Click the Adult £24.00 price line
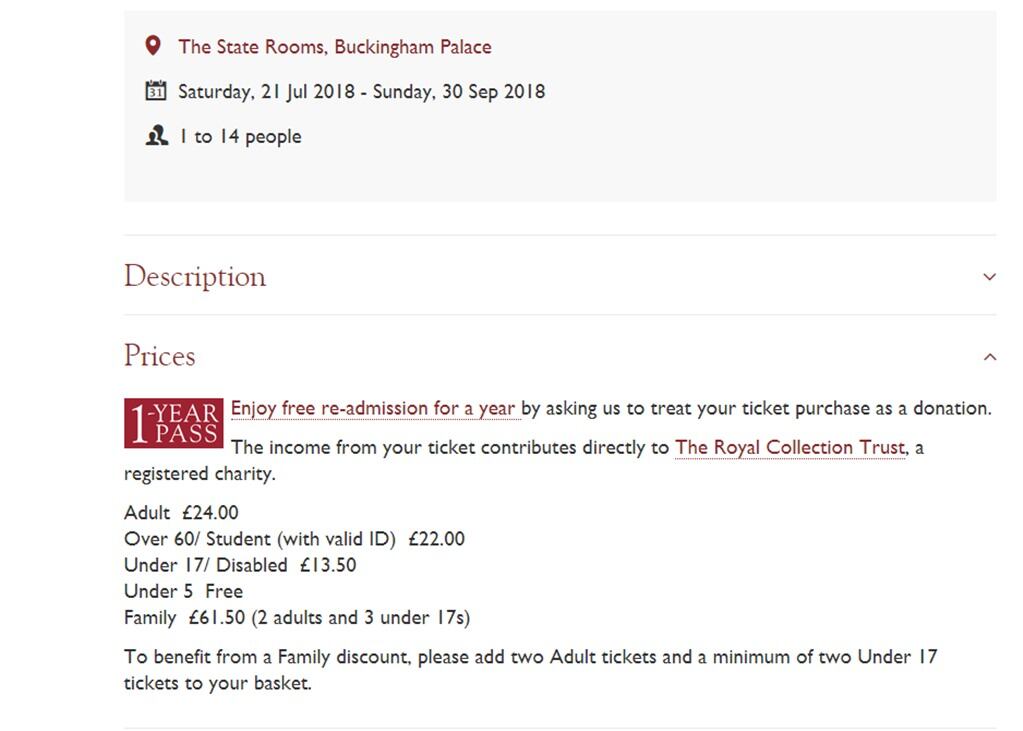 pyautogui.click(x=181, y=513)
